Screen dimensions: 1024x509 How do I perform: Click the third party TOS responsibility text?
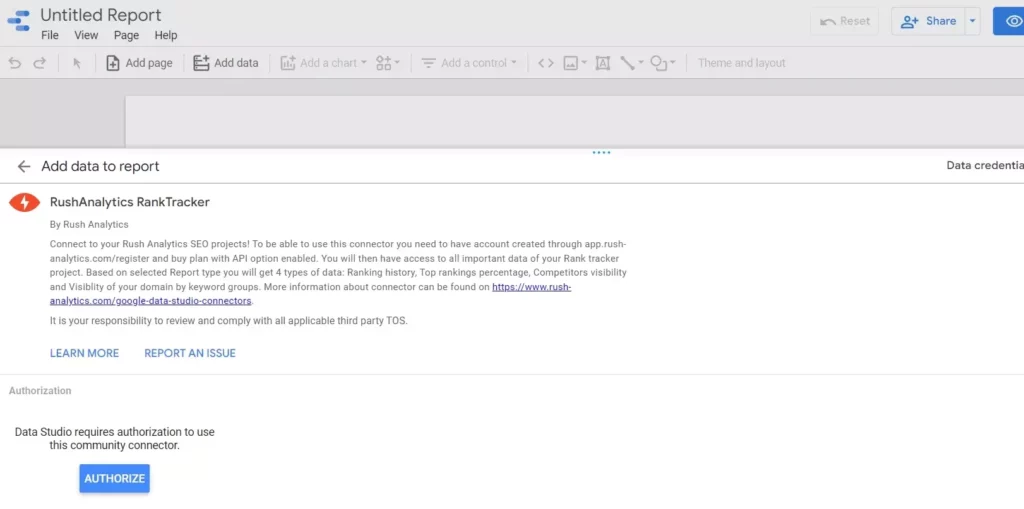[229, 321]
